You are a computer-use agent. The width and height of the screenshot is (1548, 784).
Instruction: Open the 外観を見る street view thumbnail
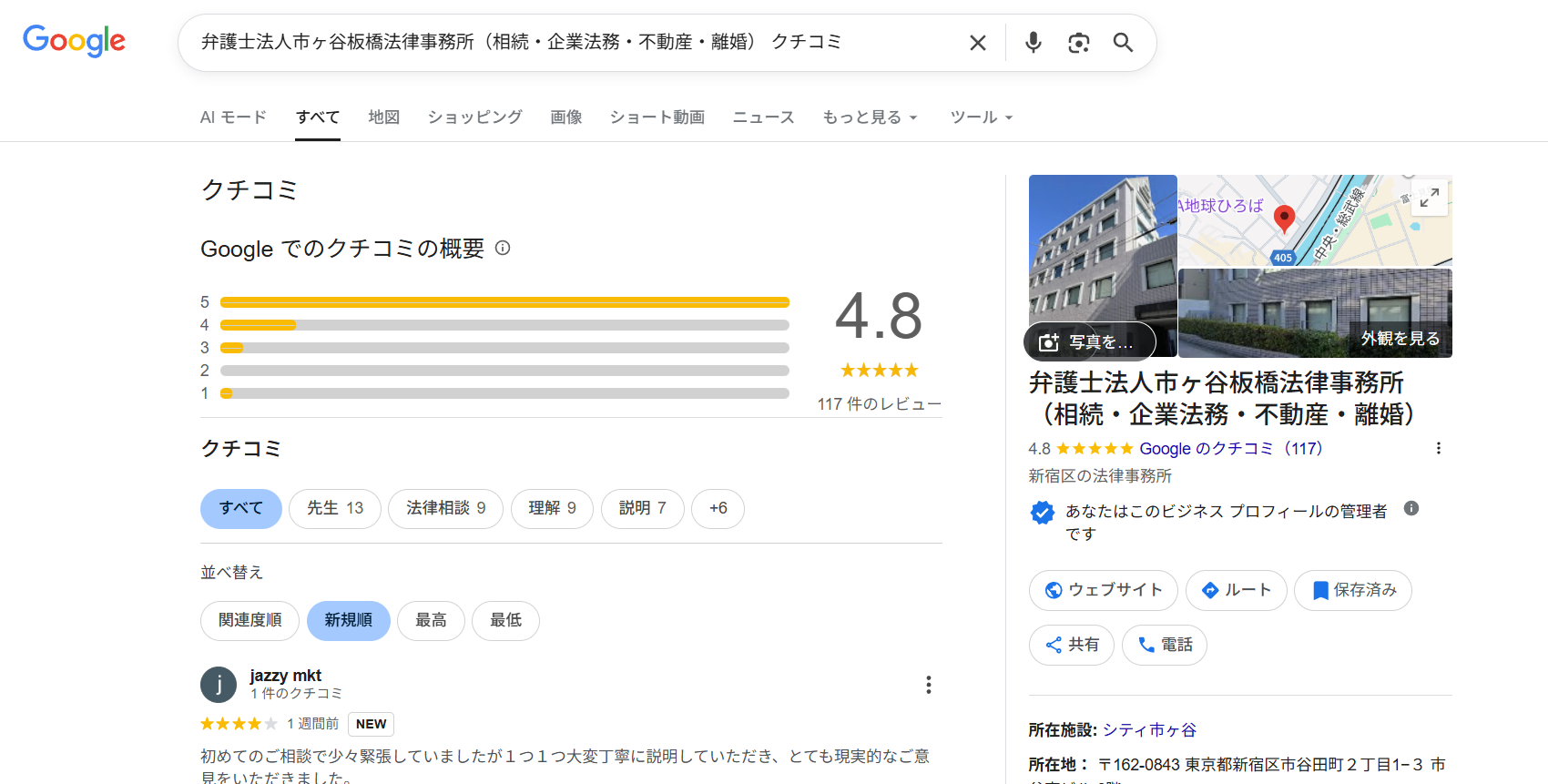click(x=1315, y=313)
